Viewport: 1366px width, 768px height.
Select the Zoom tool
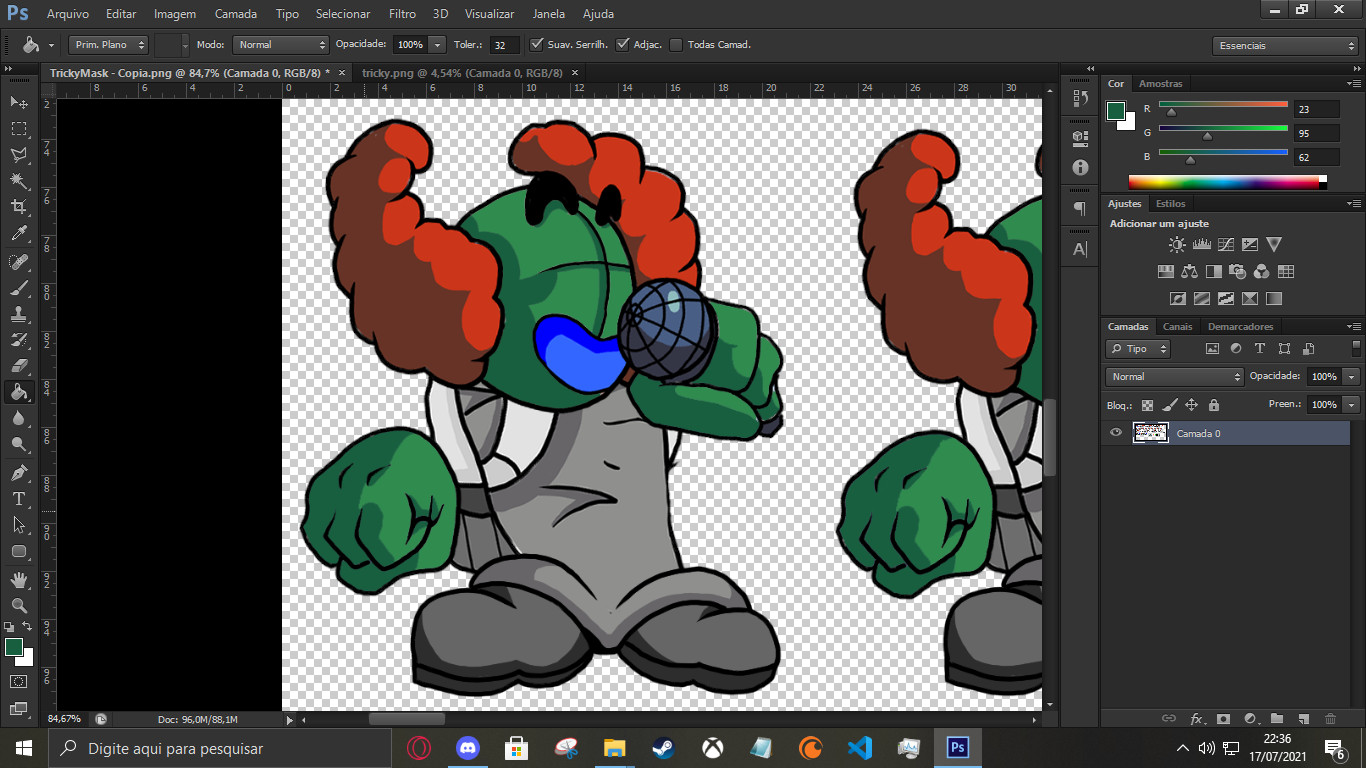click(19, 606)
